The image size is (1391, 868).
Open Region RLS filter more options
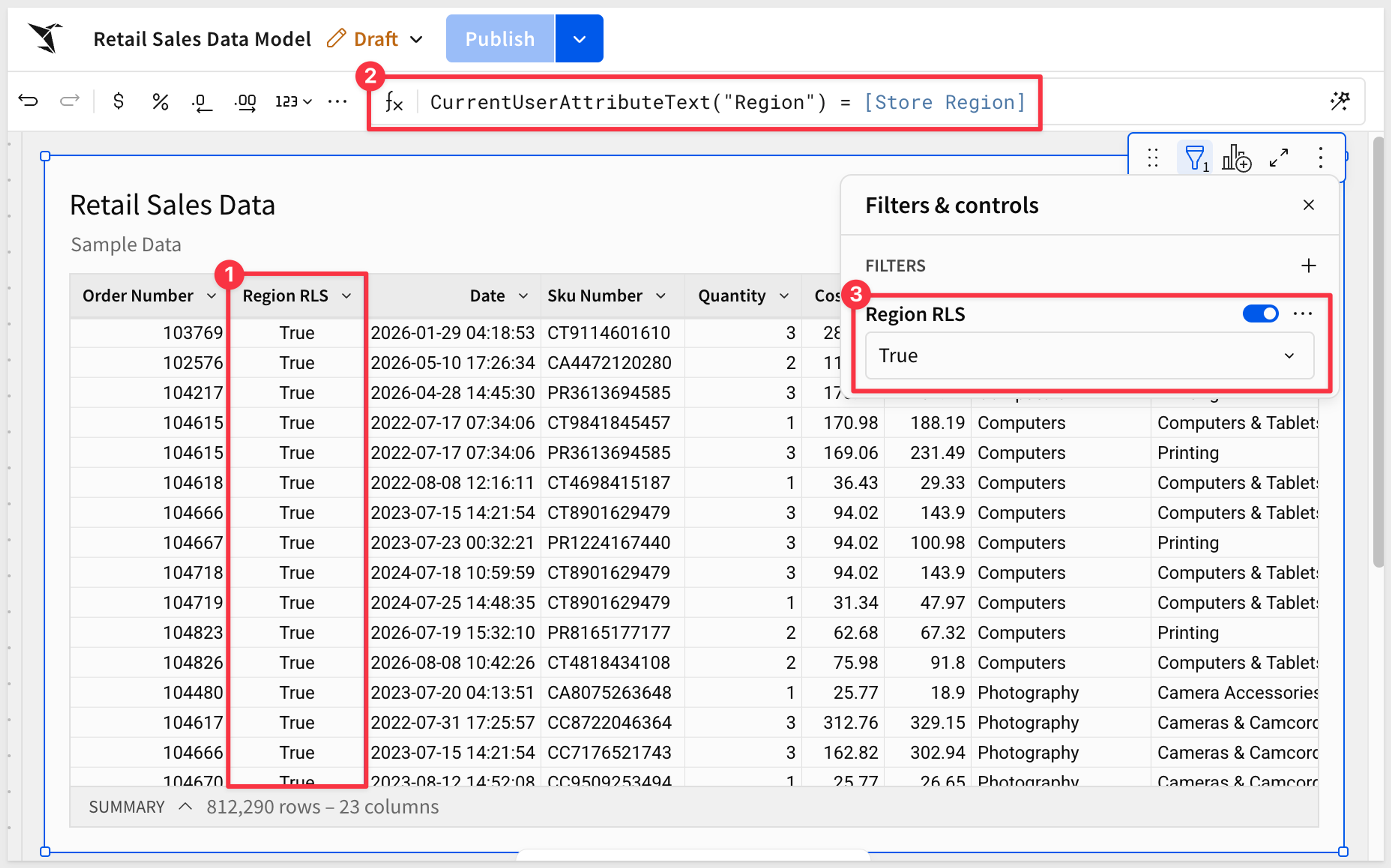[x=1303, y=313]
